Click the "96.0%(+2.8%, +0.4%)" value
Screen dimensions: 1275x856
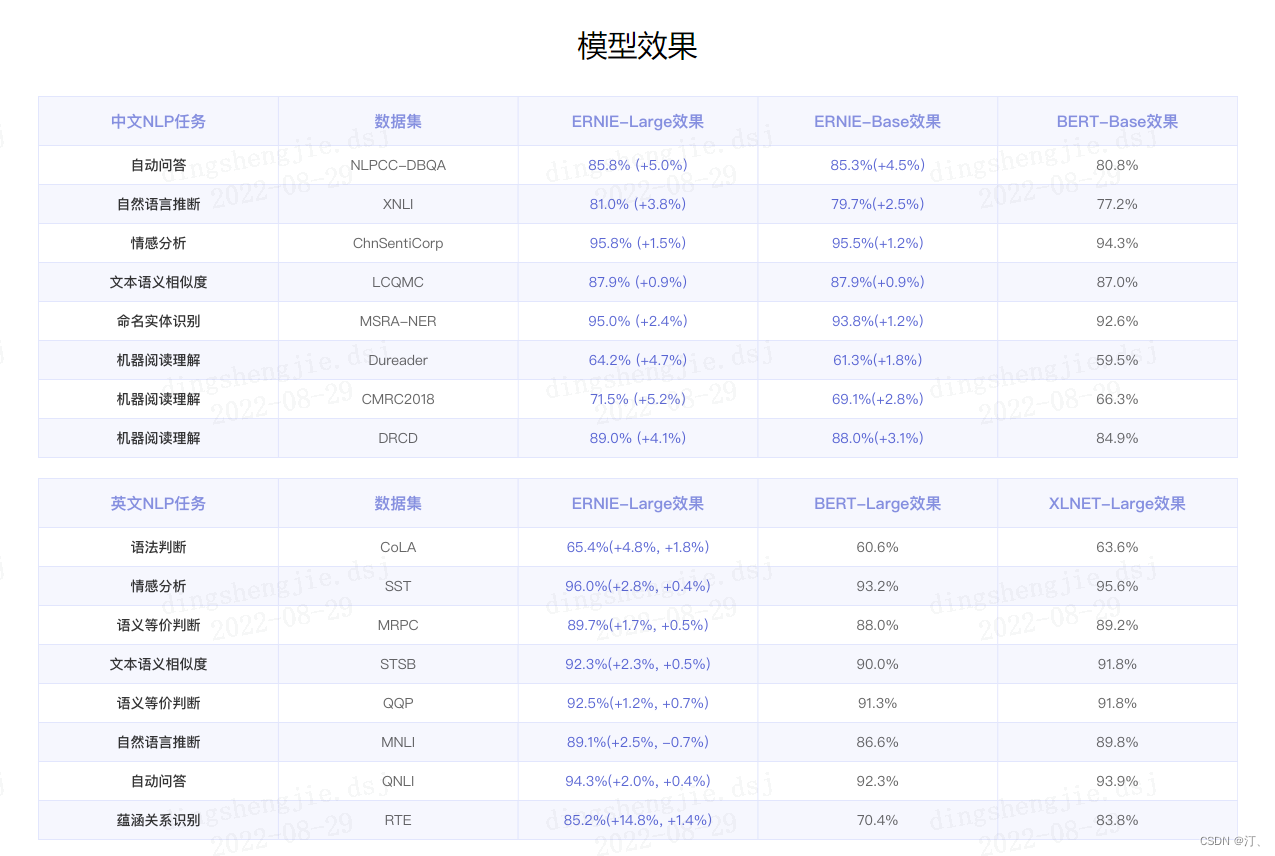click(x=638, y=586)
